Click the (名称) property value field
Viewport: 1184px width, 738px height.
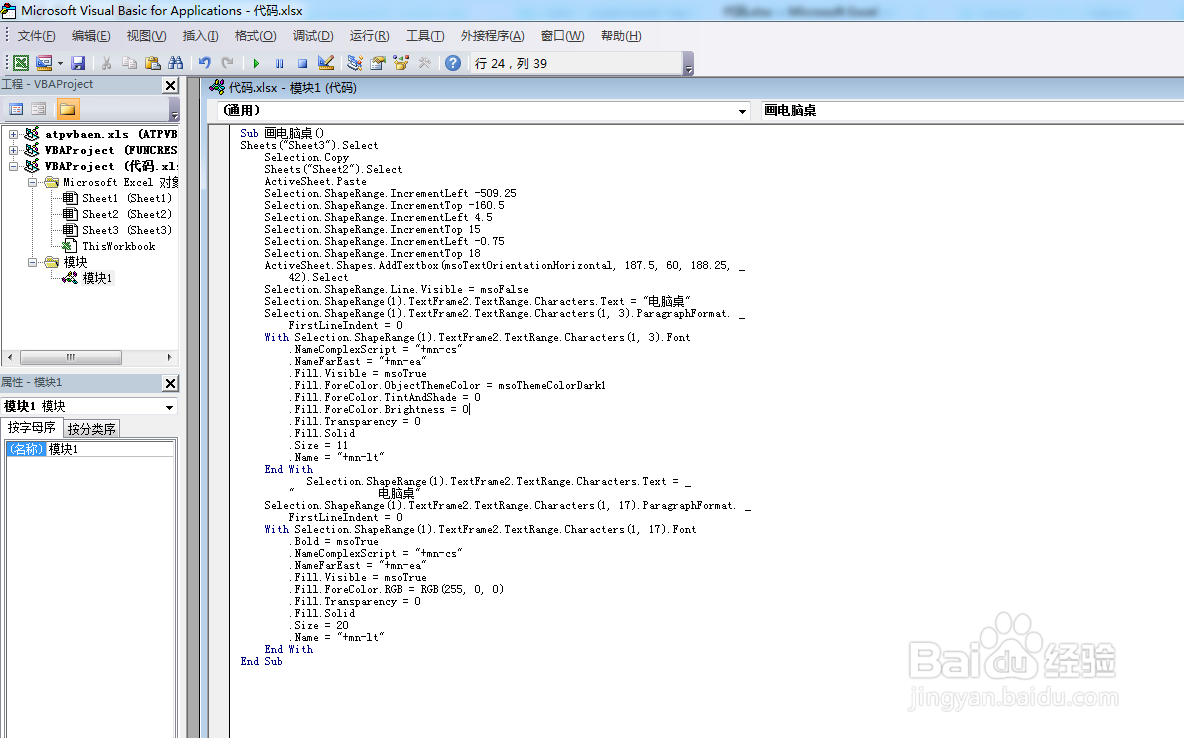110,449
